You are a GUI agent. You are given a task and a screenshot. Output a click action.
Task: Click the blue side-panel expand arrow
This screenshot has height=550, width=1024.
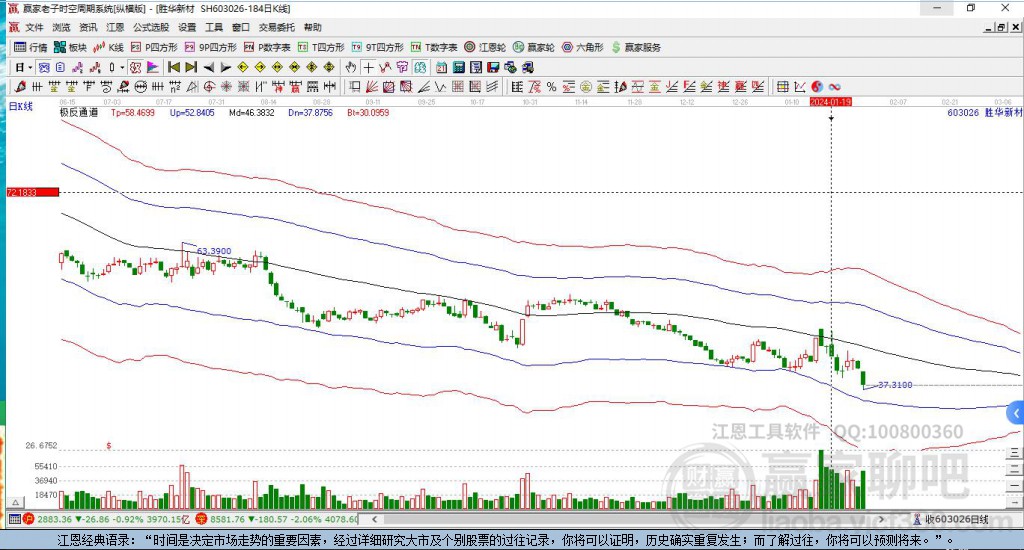pyautogui.click(x=1016, y=413)
